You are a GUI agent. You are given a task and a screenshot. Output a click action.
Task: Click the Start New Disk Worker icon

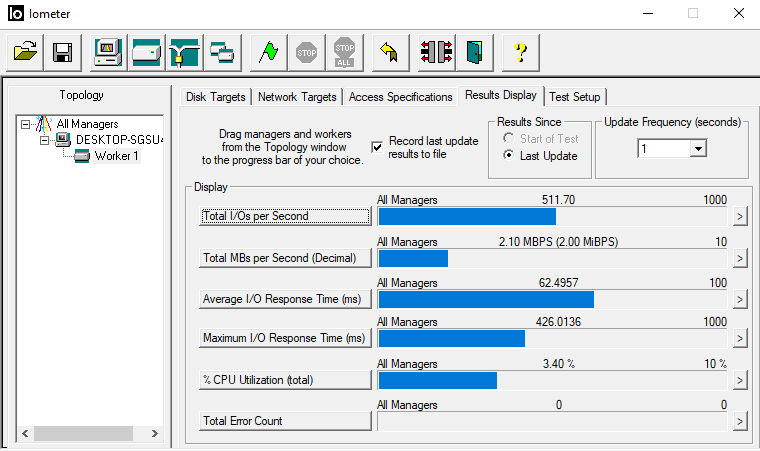[146, 53]
